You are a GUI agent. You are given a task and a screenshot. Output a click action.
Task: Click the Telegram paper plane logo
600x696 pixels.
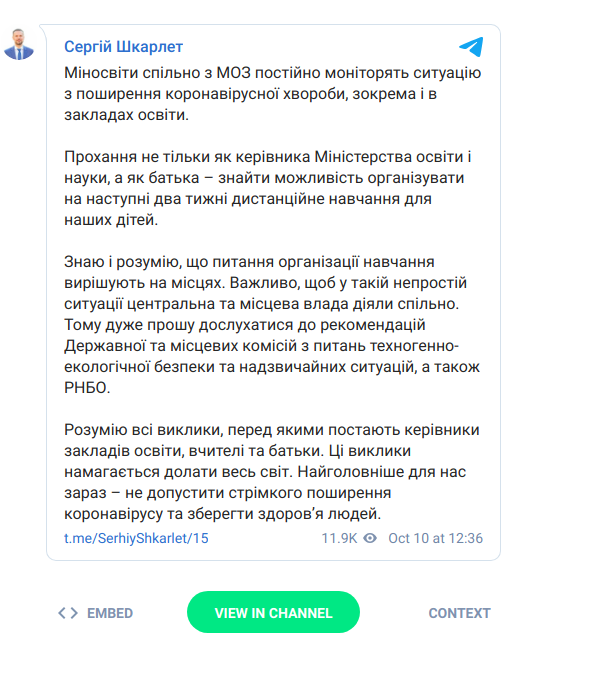(x=471, y=47)
